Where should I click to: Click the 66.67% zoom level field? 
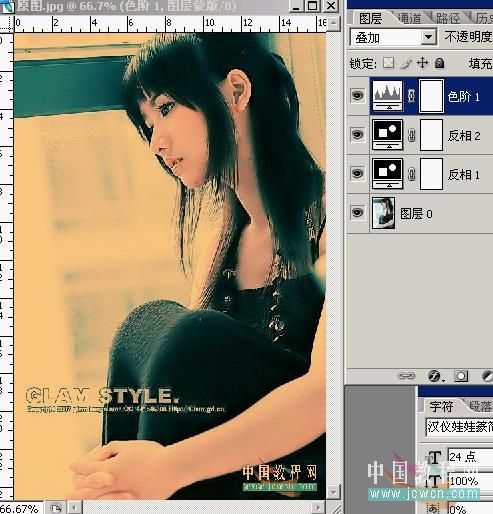point(20,509)
